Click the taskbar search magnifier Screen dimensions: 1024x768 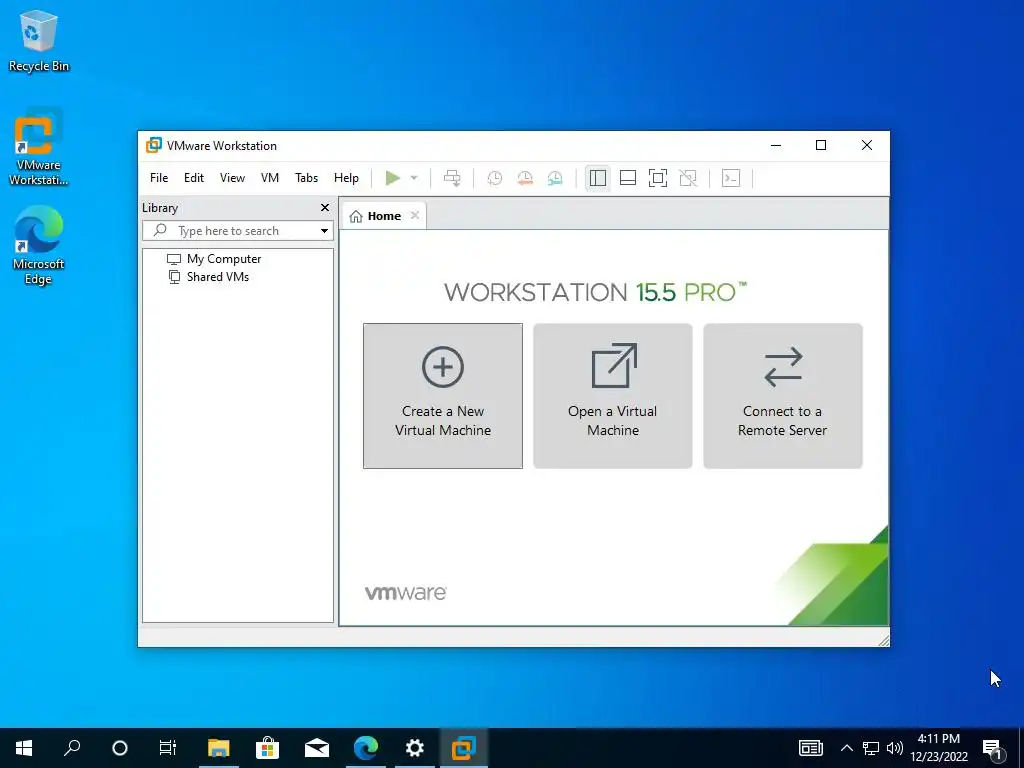pyautogui.click(x=72, y=748)
